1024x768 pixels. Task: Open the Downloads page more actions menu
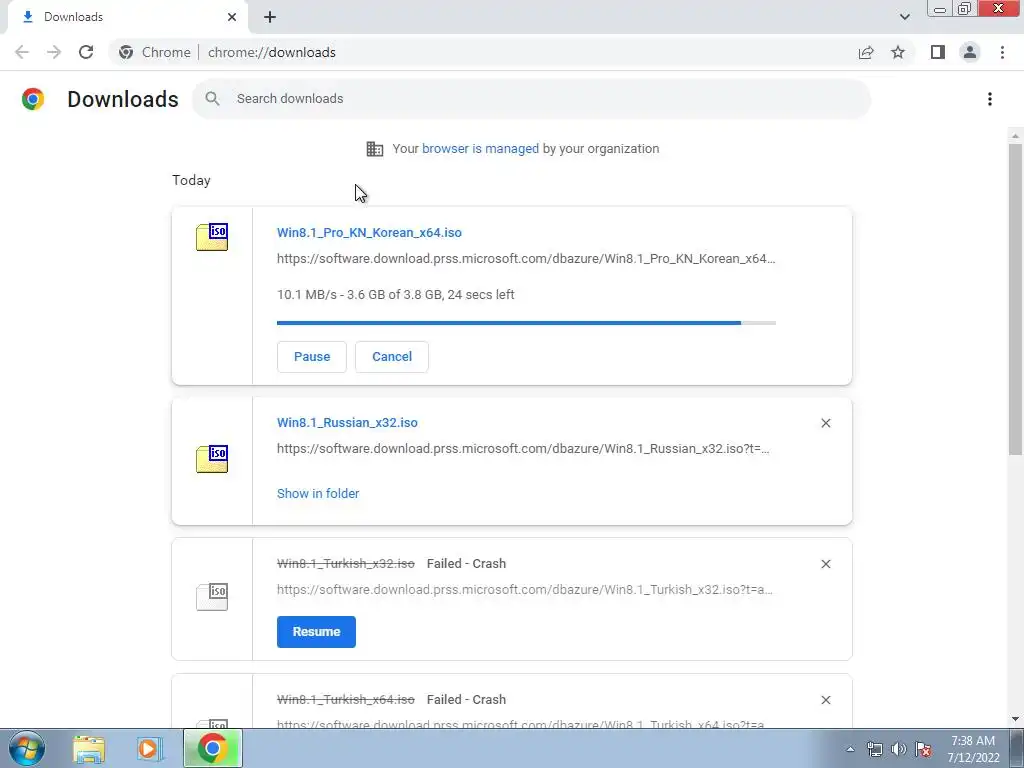pyautogui.click(x=990, y=99)
